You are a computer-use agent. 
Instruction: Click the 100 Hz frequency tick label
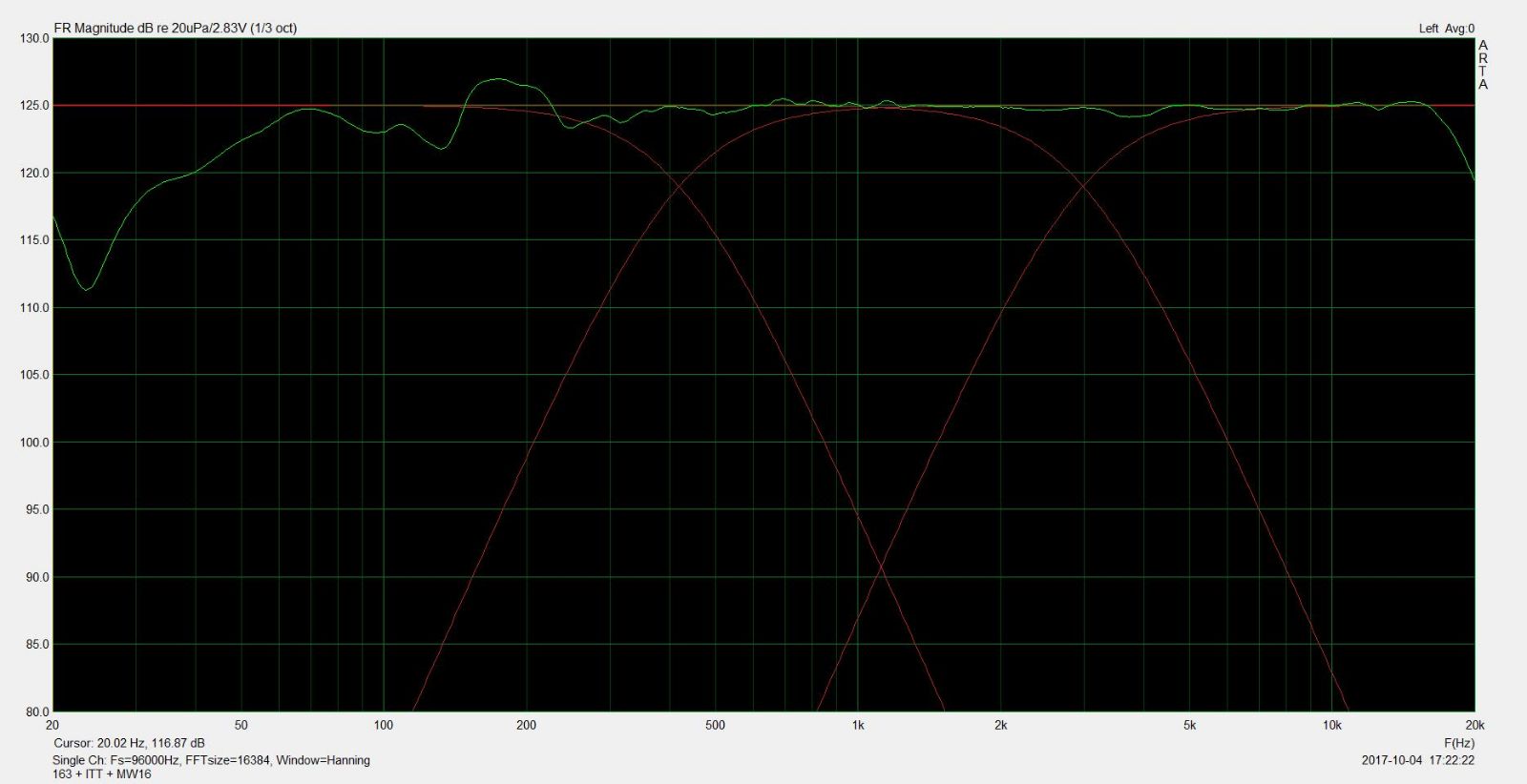(x=384, y=726)
